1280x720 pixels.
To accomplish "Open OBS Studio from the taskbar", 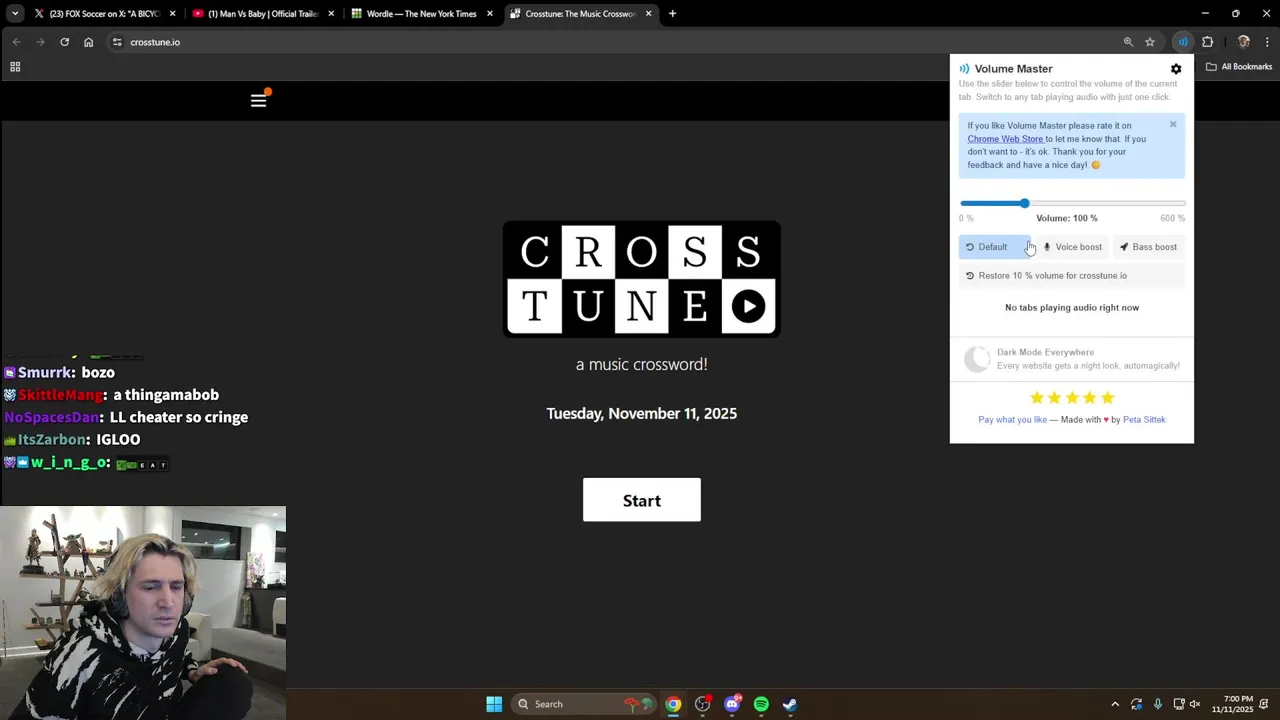I will coord(703,704).
